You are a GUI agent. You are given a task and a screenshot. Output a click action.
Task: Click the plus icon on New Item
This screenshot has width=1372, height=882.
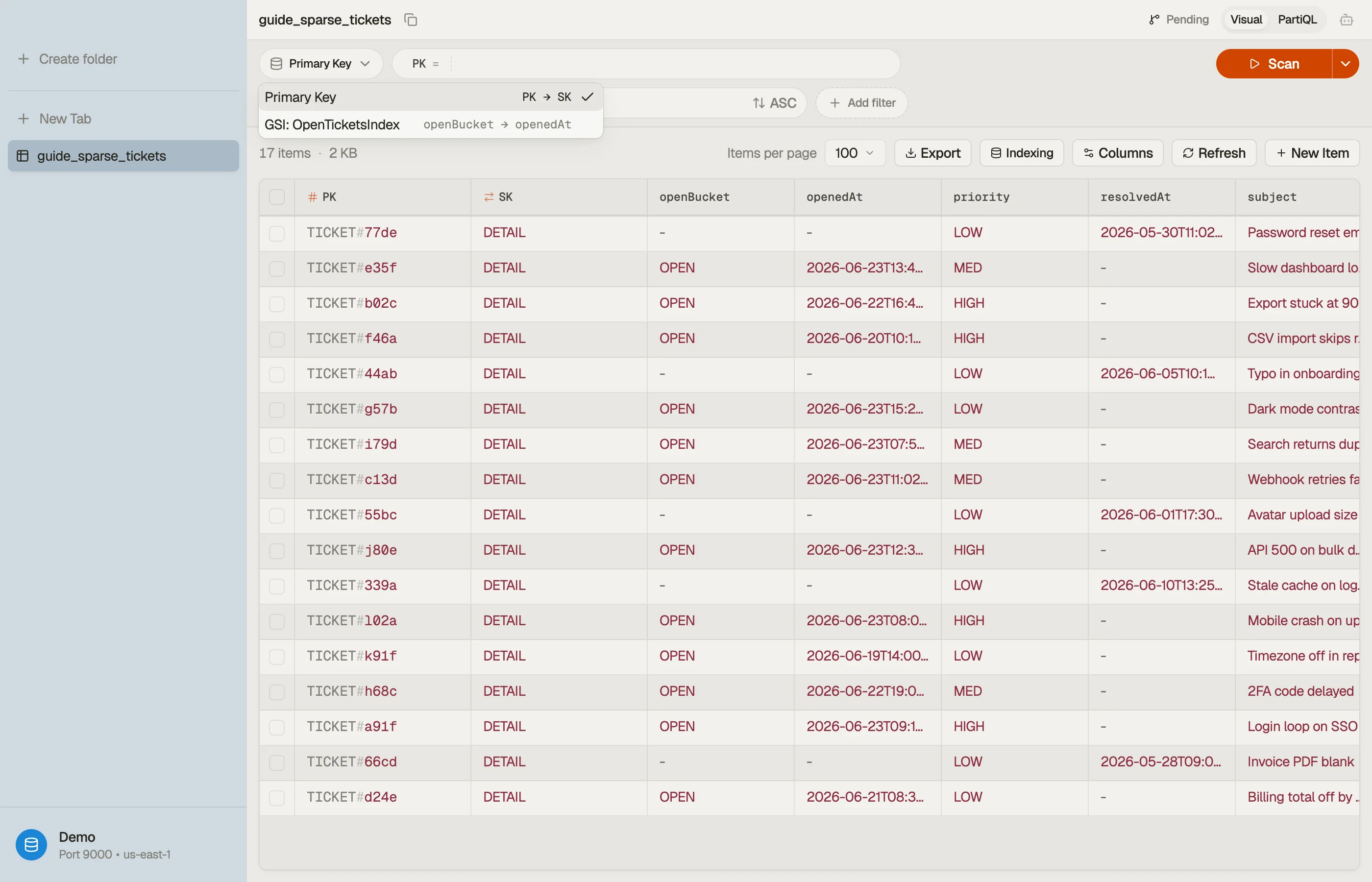(x=1281, y=153)
